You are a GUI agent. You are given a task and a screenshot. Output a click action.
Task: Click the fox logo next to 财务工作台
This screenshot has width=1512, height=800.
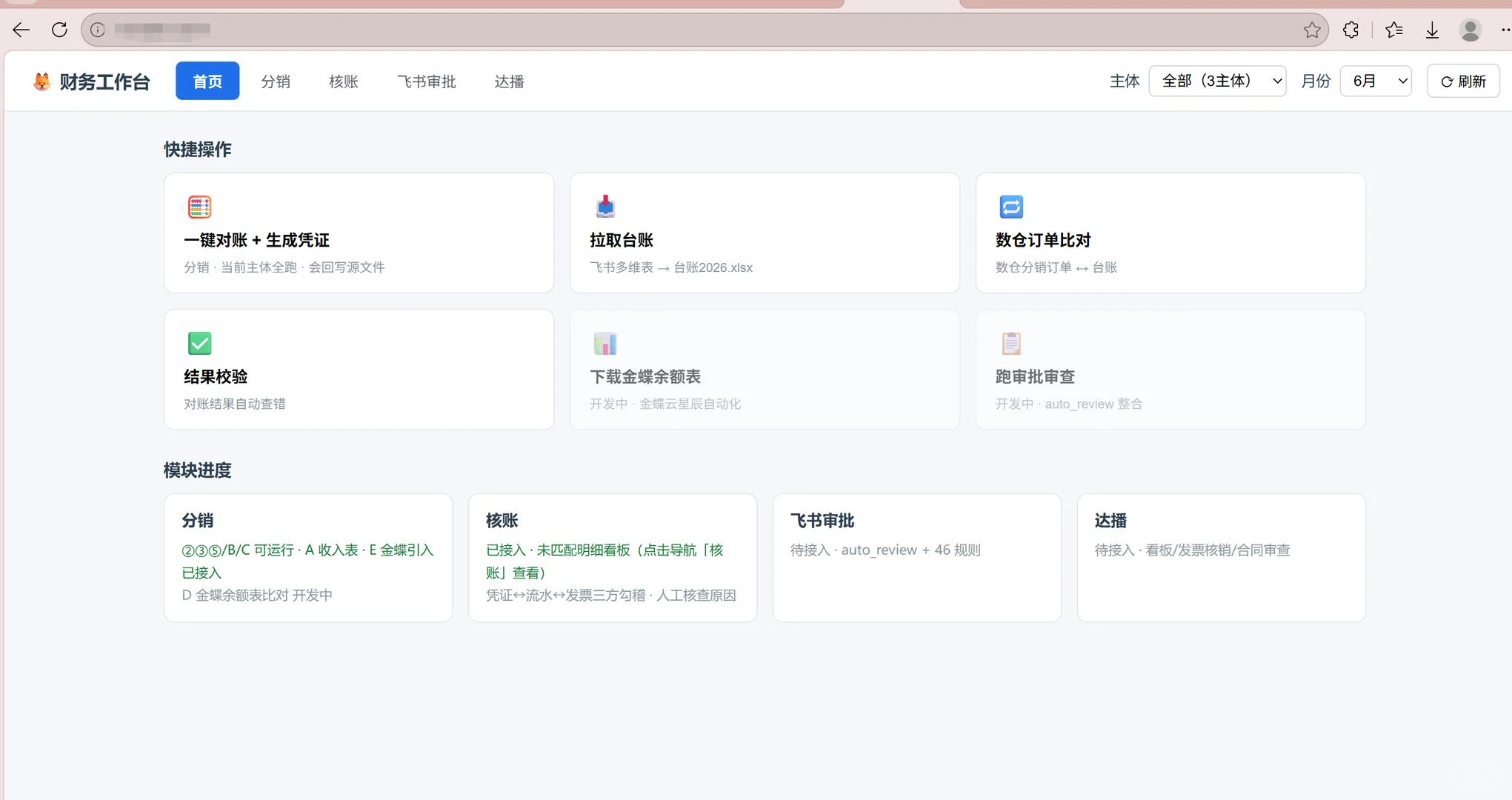[x=42, y=81]
